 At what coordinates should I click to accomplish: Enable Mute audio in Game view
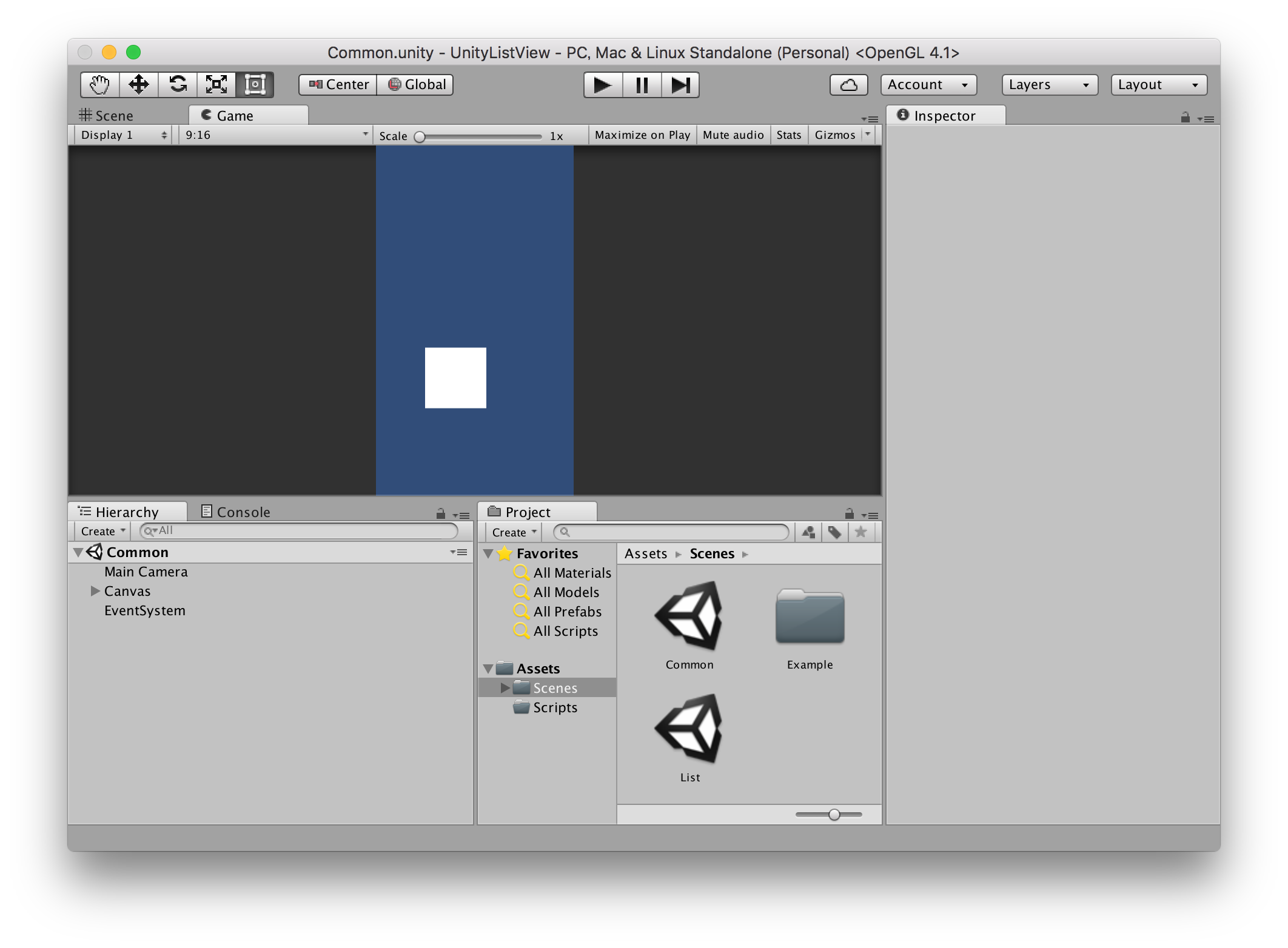[733, 135]
